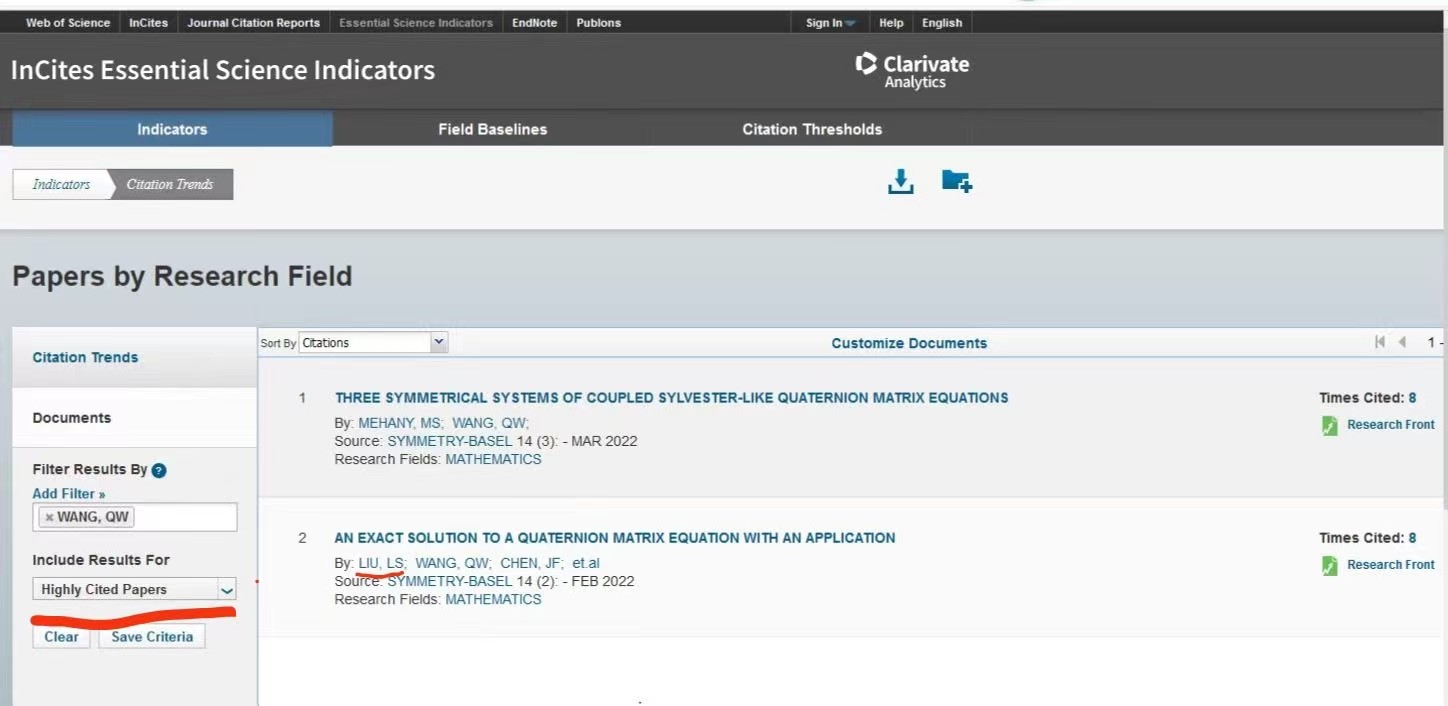Viewport: 1448px width, 706px height.
Task: Go to previous results page arrow
Action: pos(1402,343)
